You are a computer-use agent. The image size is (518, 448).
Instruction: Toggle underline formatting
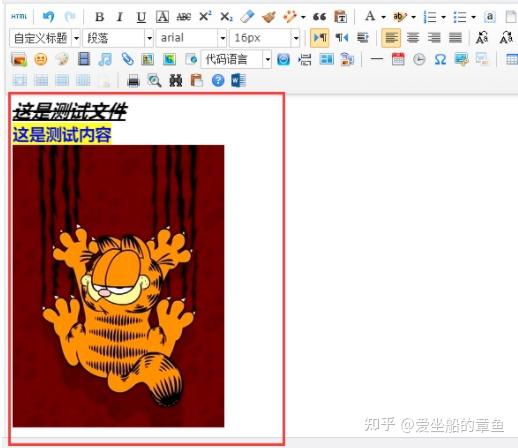pos(141,17)
